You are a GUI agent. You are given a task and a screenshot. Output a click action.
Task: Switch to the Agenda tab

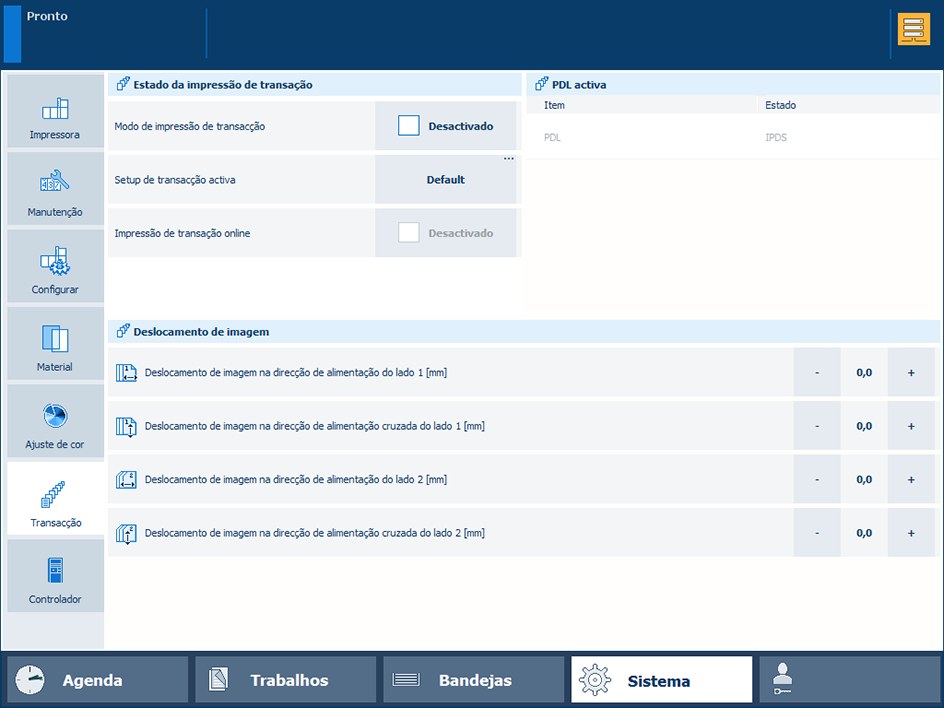click(x=97, y=680)
